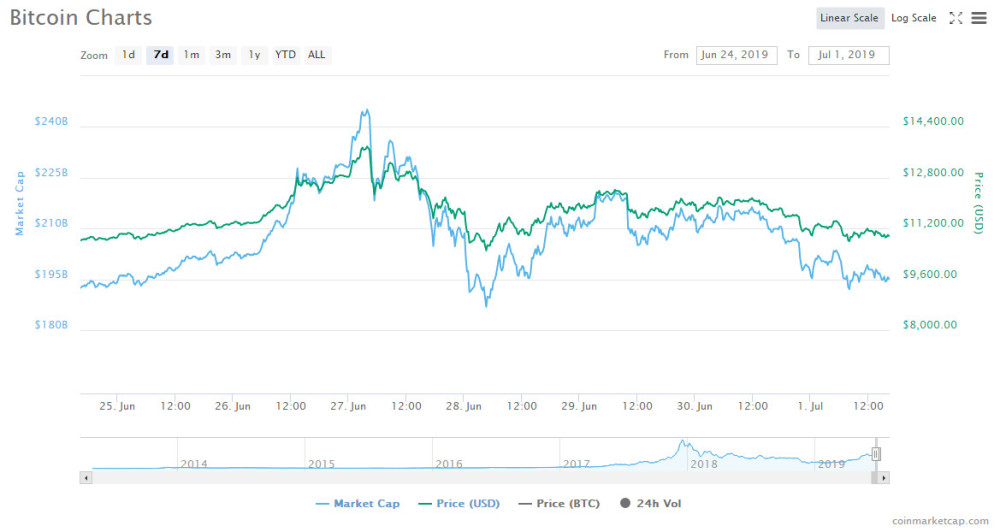Click the 27. Jun x-axis label
This screenshot has height=532, width=1000.
pyautogui.click(x=348, y=406)
